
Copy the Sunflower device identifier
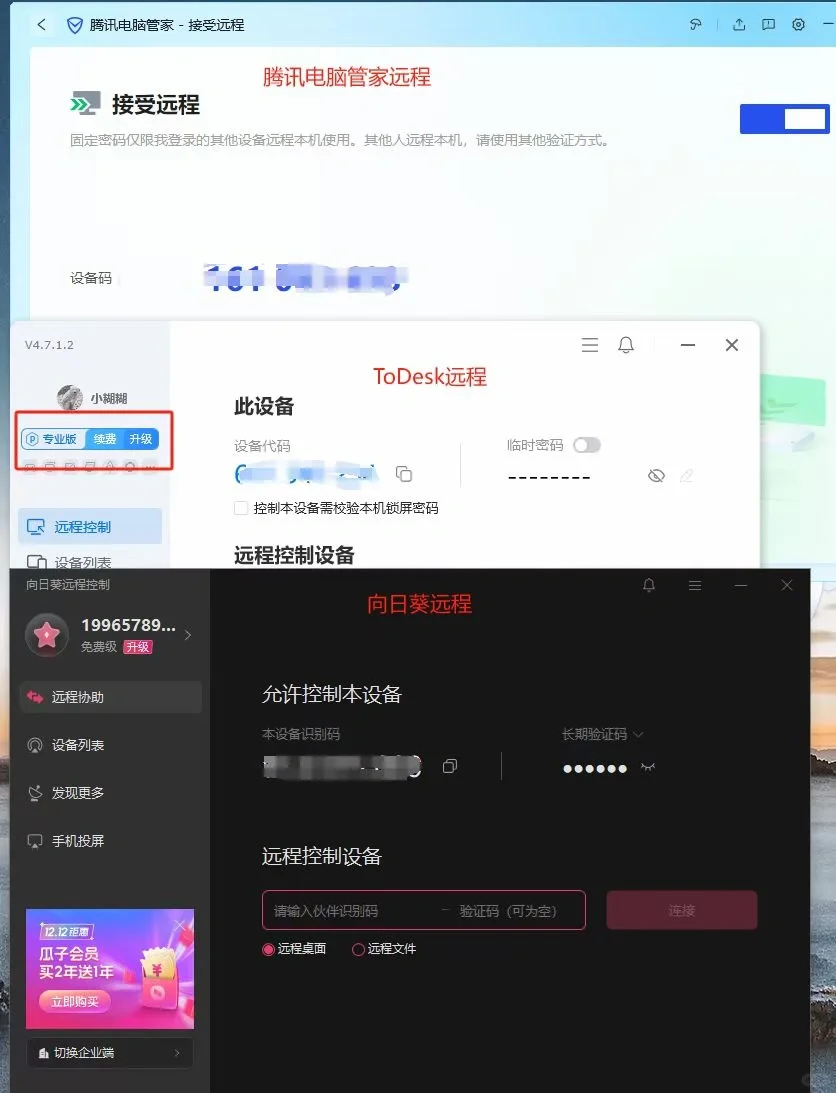(449, 767)
